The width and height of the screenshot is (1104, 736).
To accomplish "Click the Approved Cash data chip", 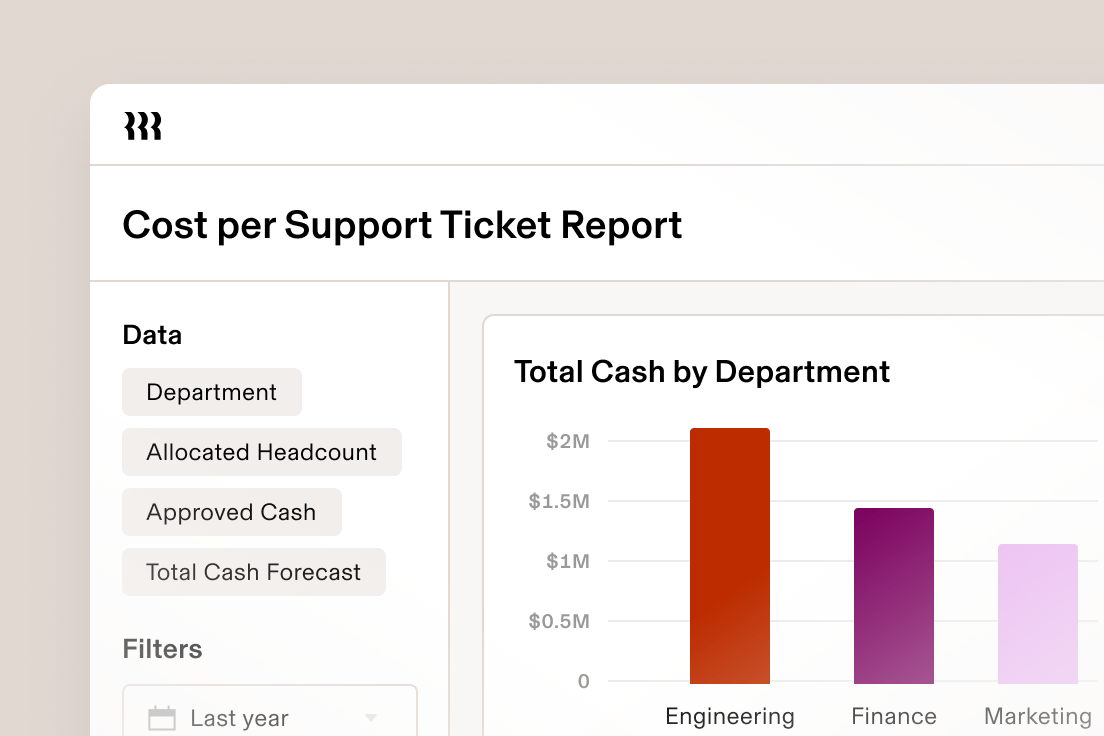I will point(231,512).
